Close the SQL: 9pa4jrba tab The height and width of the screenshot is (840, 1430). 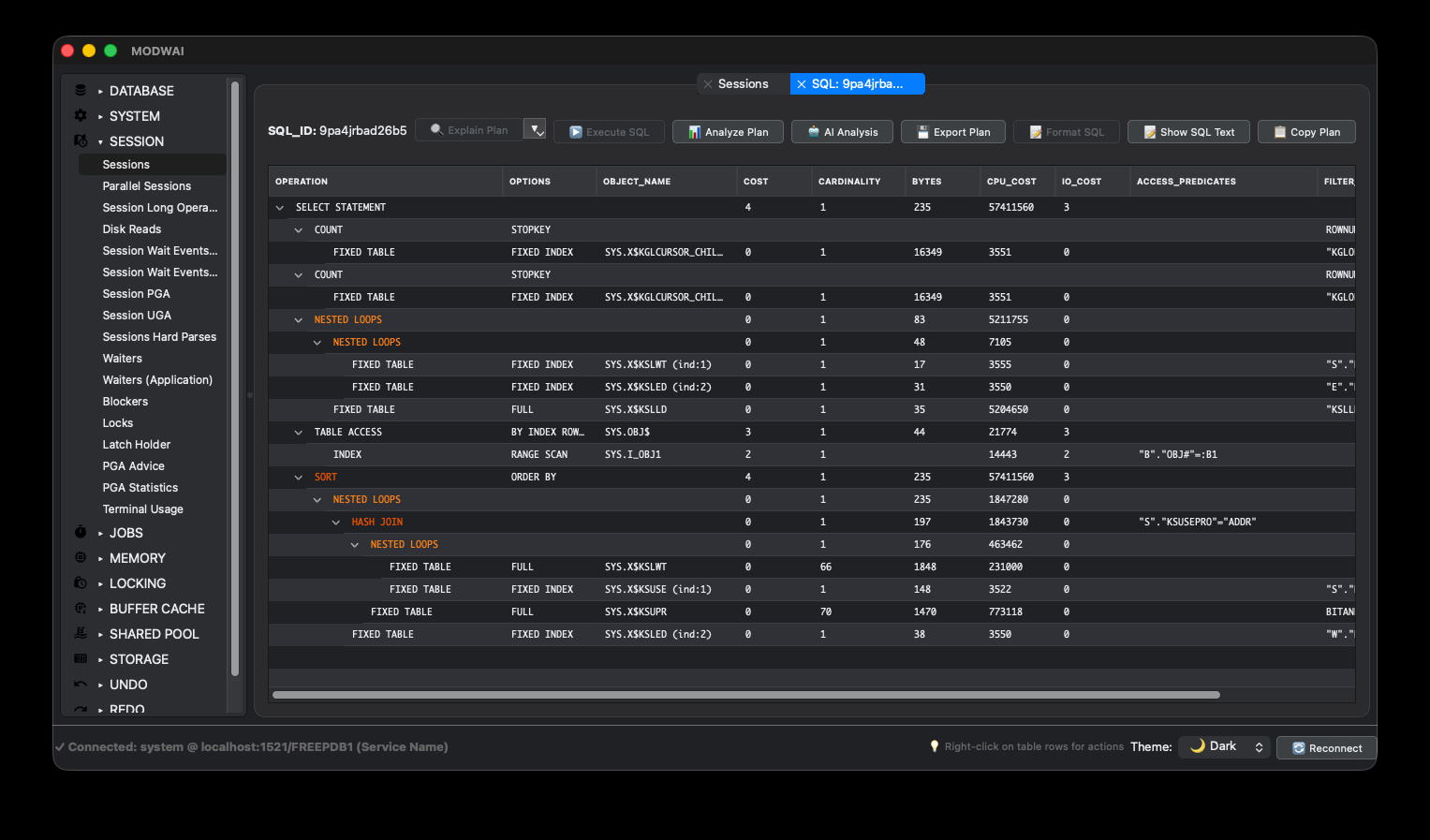pos(802,83)
